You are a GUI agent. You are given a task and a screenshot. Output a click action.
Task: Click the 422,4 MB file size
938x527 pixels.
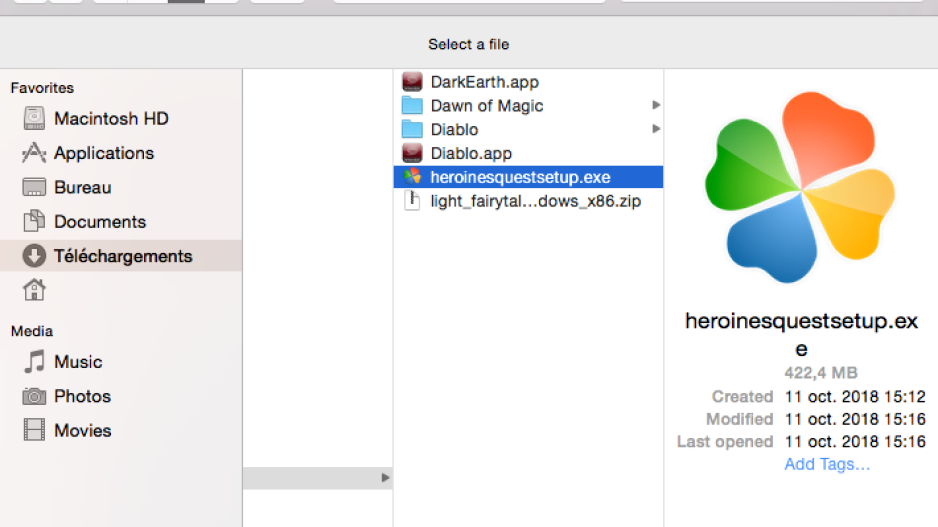[821, 373]
